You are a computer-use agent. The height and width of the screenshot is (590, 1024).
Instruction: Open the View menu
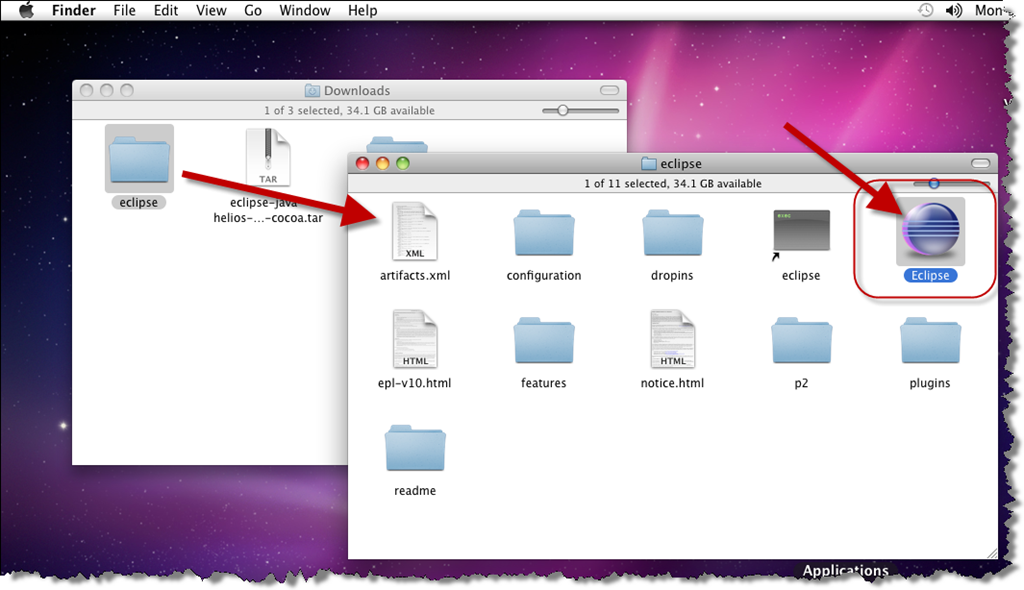211,10
